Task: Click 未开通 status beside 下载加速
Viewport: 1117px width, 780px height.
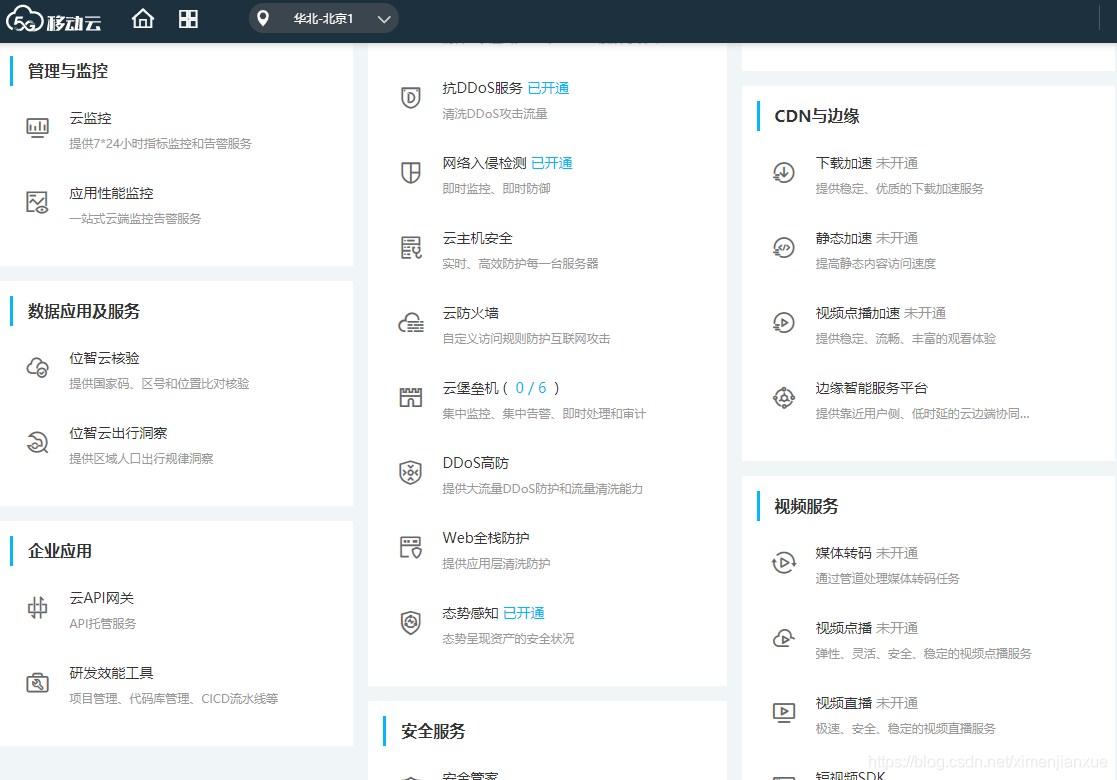Action: [x=897, y=163]
